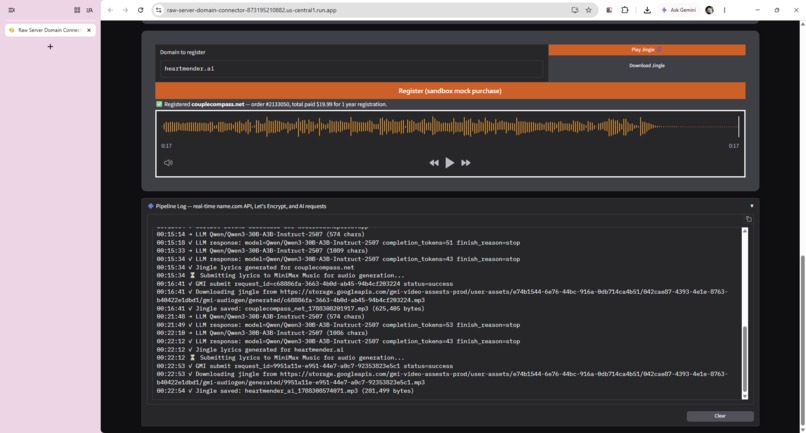This screenshot has width=806, height=433.
Task: Click the Ask Gemini button
Action: [679, 10]
